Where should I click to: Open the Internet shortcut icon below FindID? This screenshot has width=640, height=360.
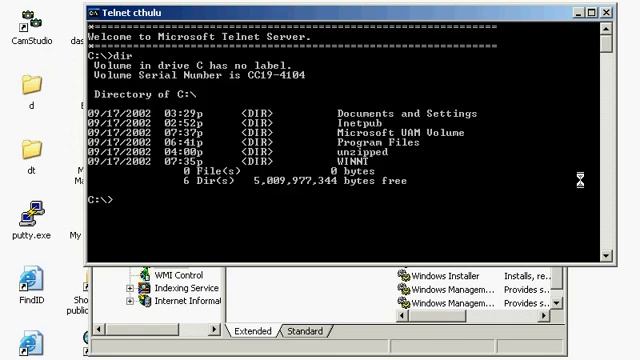point(31,343)
